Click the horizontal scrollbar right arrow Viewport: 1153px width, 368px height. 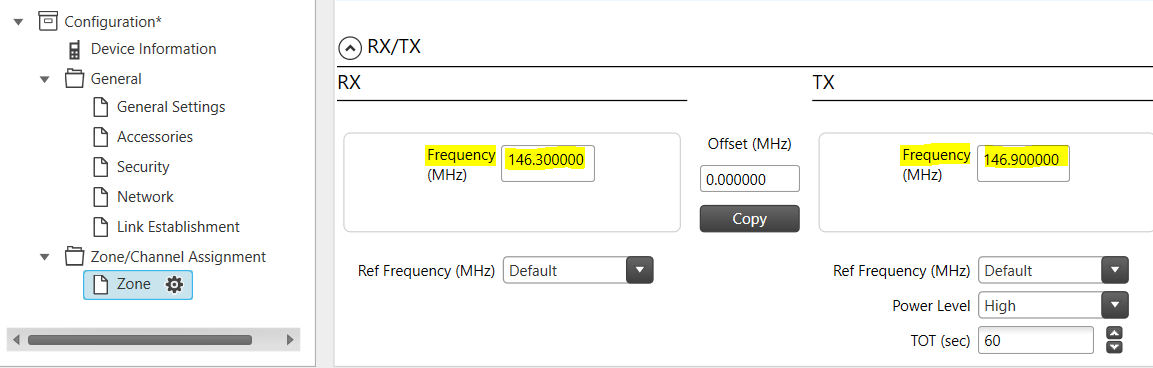[290, 340]
